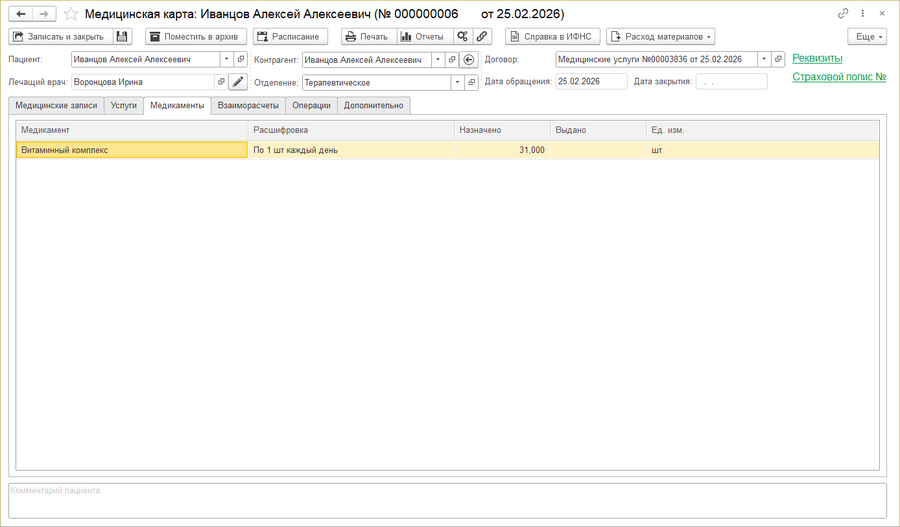The image size is (900, 527).
Task: Select the 'По 1 шт каждый день' cell
Action: pyautogui.click(x=351, y=150)
